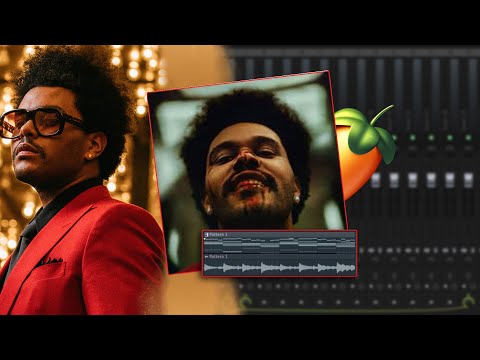Viewport: 480px width, 360px height.
Task: Select the Pattern 1 audio waveform clip
Action: (279, 265)
